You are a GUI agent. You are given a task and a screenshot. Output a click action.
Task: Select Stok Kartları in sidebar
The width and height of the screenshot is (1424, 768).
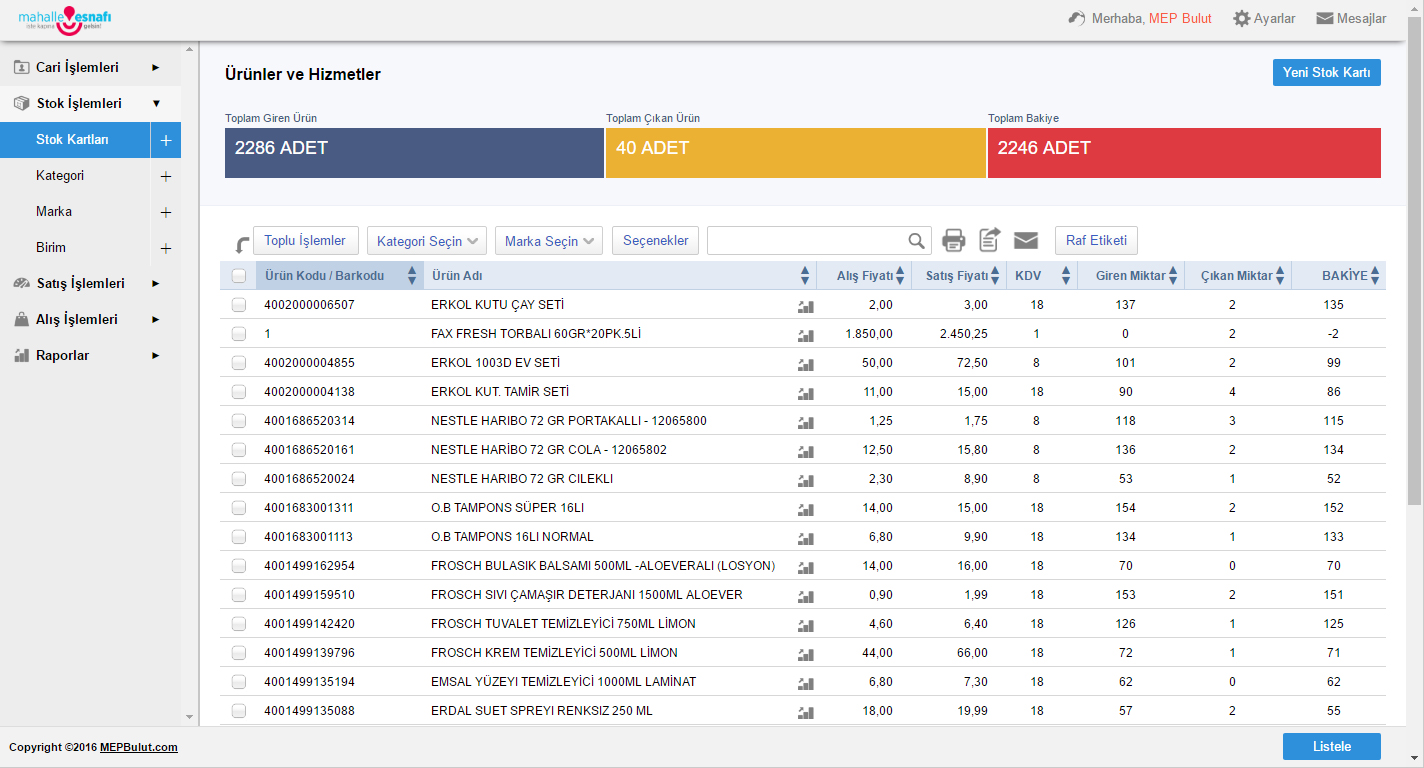click(73, 140)
